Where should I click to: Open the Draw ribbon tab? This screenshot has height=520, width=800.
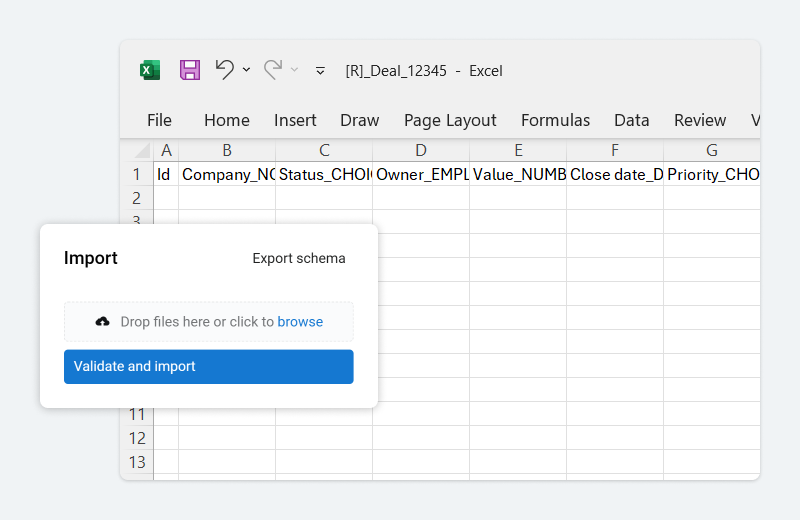pyautogui.click(x=360, y=120)
